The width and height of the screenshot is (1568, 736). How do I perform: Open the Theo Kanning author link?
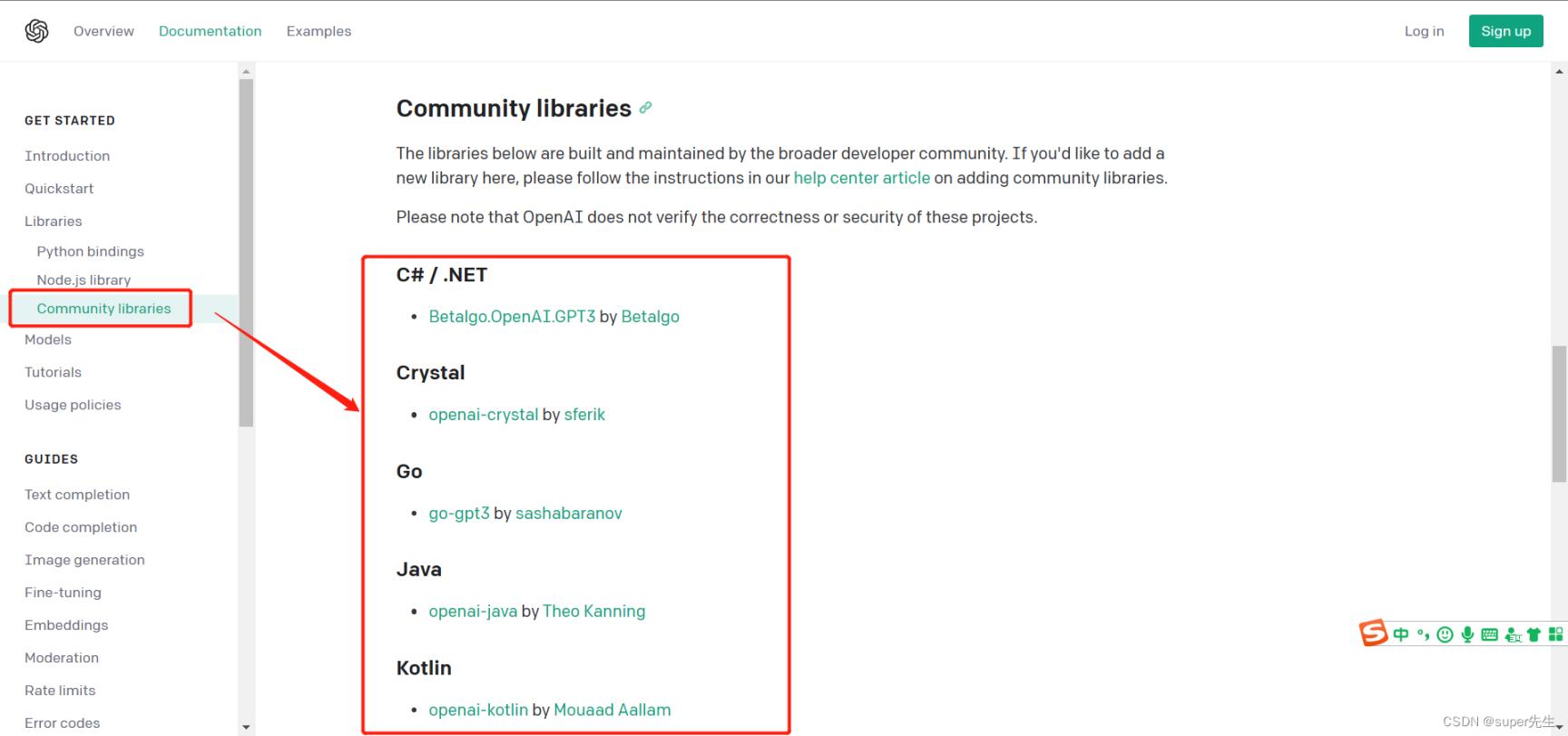593,612
